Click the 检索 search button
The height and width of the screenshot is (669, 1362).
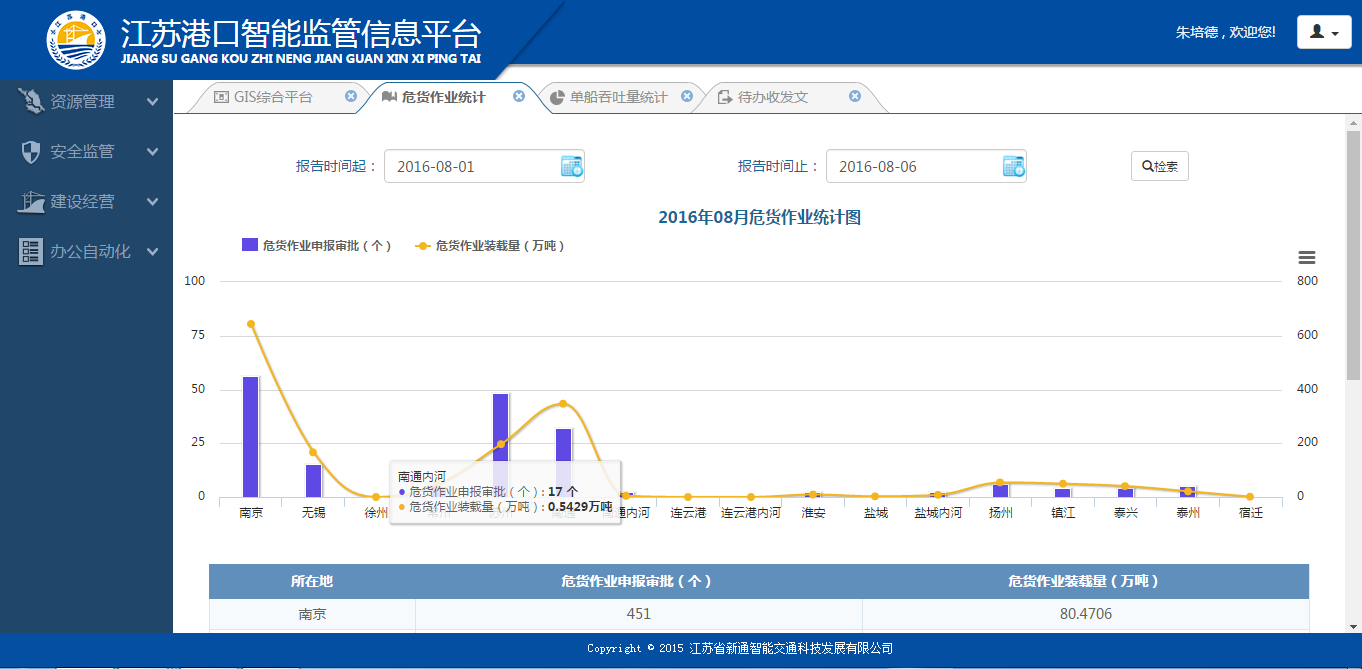click(1159, 167)
